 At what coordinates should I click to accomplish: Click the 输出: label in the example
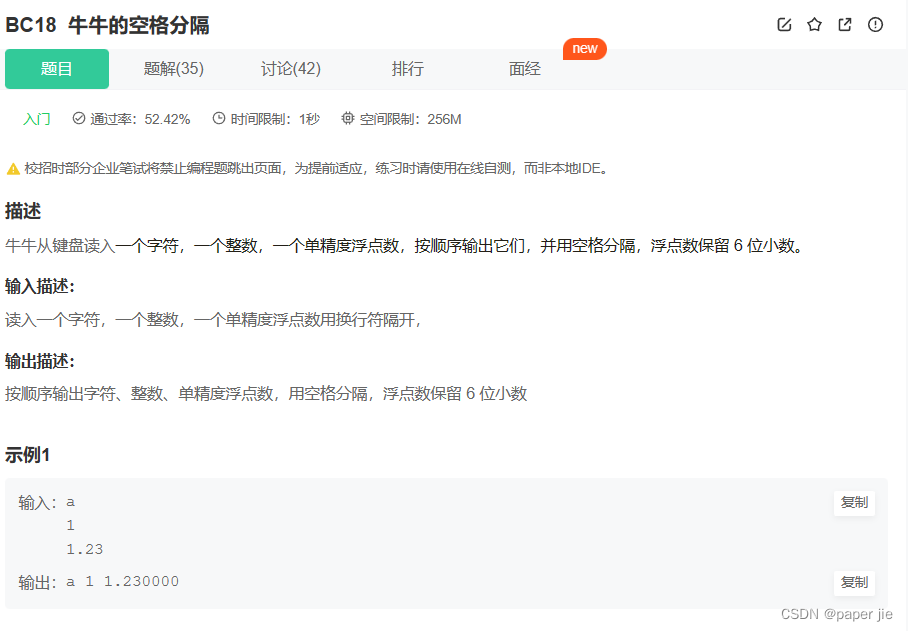point(38,582)
